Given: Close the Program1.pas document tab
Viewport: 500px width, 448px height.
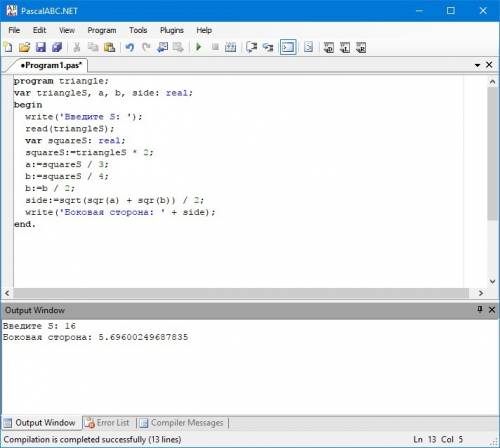Looking at the screenshot, I should click(489, 65).
